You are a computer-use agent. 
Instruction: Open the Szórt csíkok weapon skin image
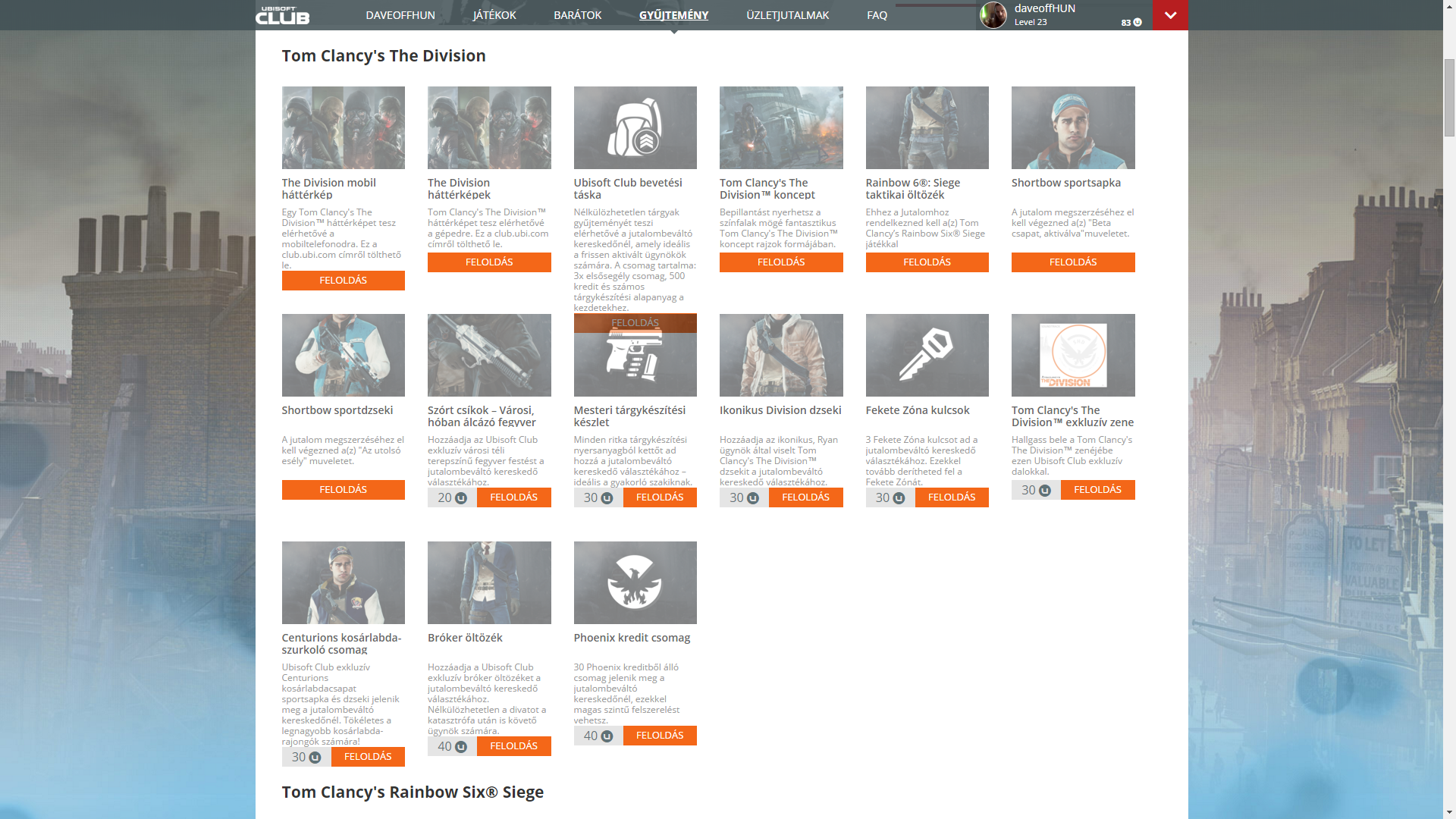coord(489,355)
